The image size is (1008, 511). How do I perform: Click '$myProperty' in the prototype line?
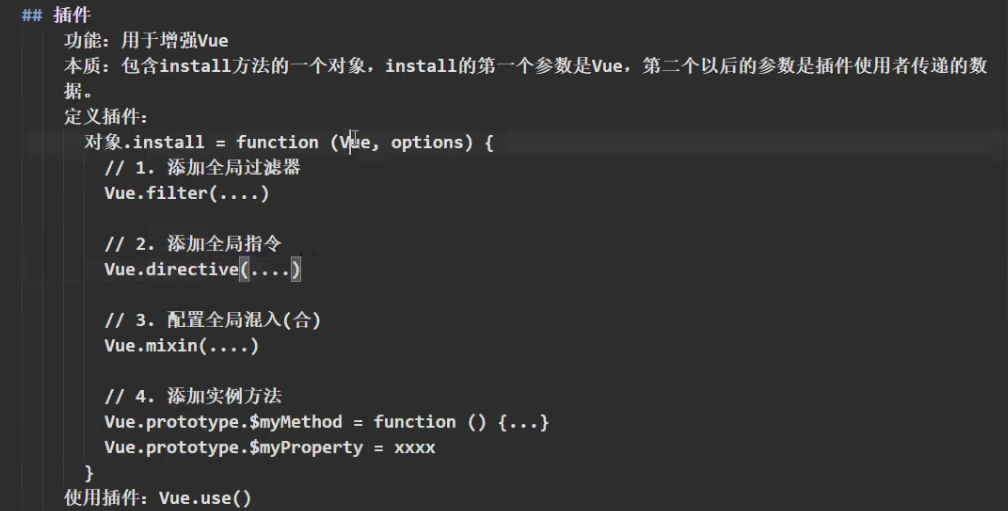pyautogui.click(x=306, y=447)
